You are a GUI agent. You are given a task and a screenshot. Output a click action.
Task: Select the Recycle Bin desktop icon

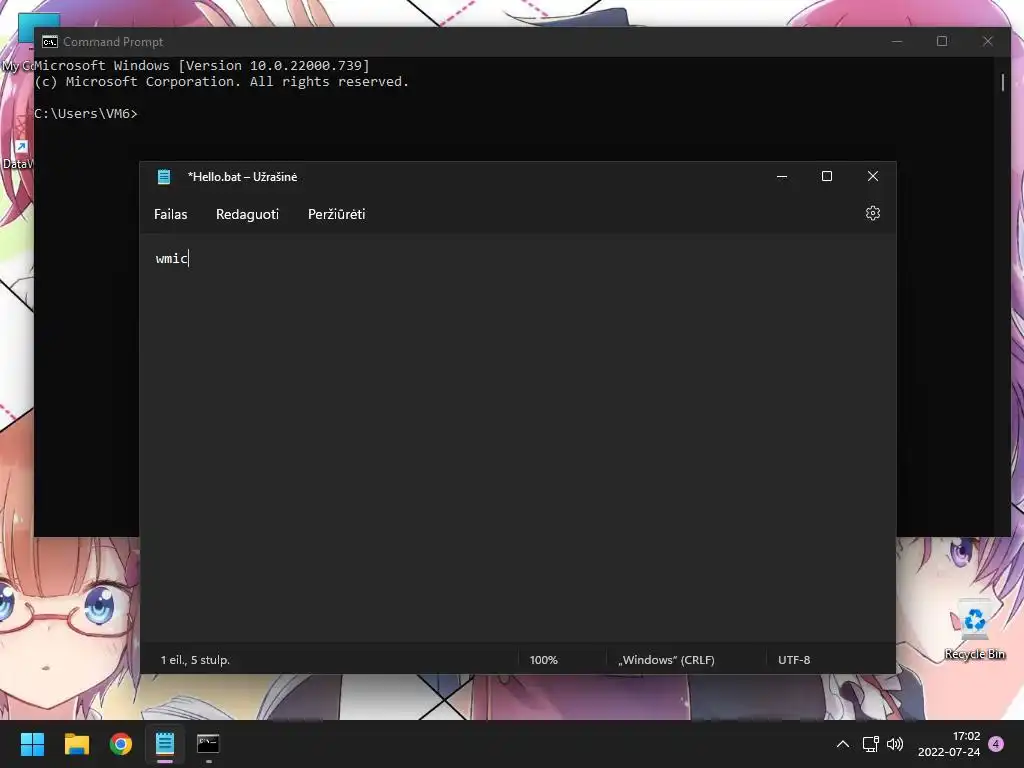coord(974,628)
